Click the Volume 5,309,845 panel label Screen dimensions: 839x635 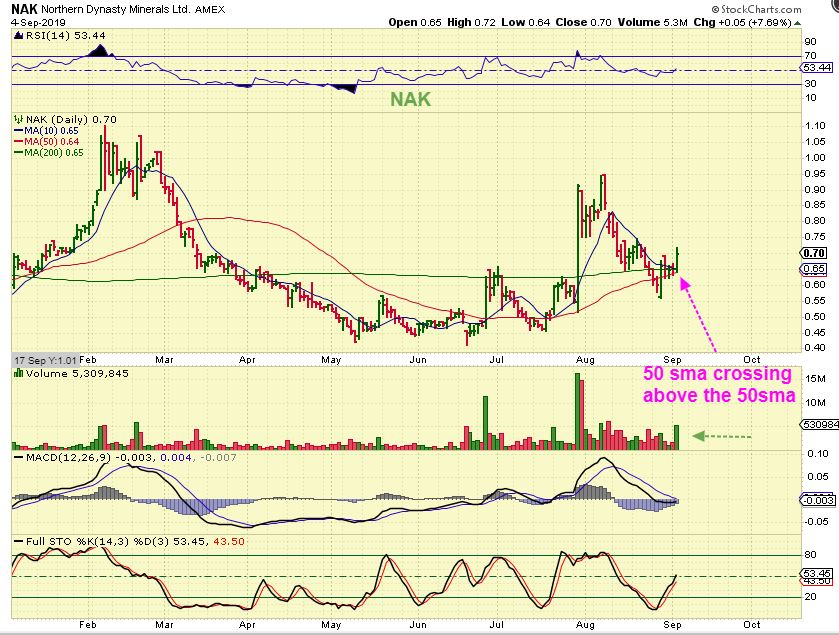pyautogui.click(x=77, y=373)
